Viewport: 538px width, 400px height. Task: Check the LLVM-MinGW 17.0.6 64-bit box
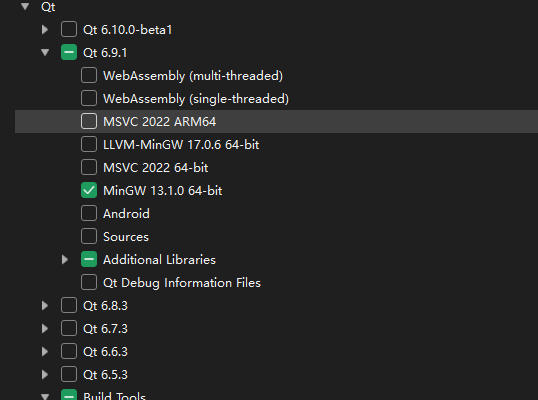point(89,144)
